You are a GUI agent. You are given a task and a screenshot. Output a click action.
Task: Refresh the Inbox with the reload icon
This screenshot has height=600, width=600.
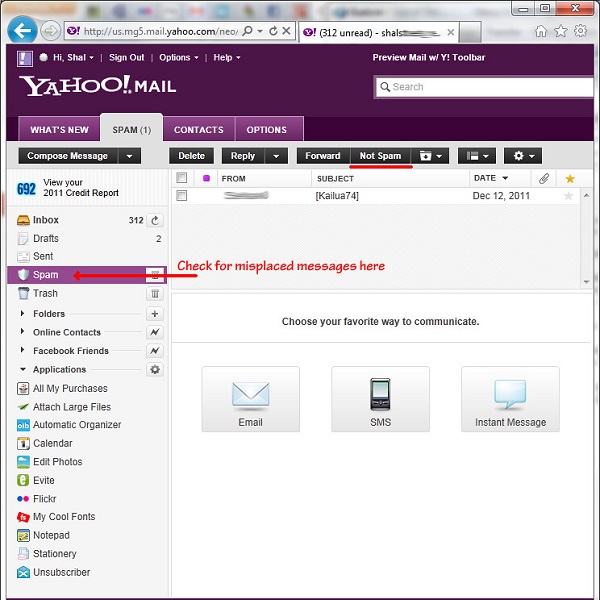(155, 220)
